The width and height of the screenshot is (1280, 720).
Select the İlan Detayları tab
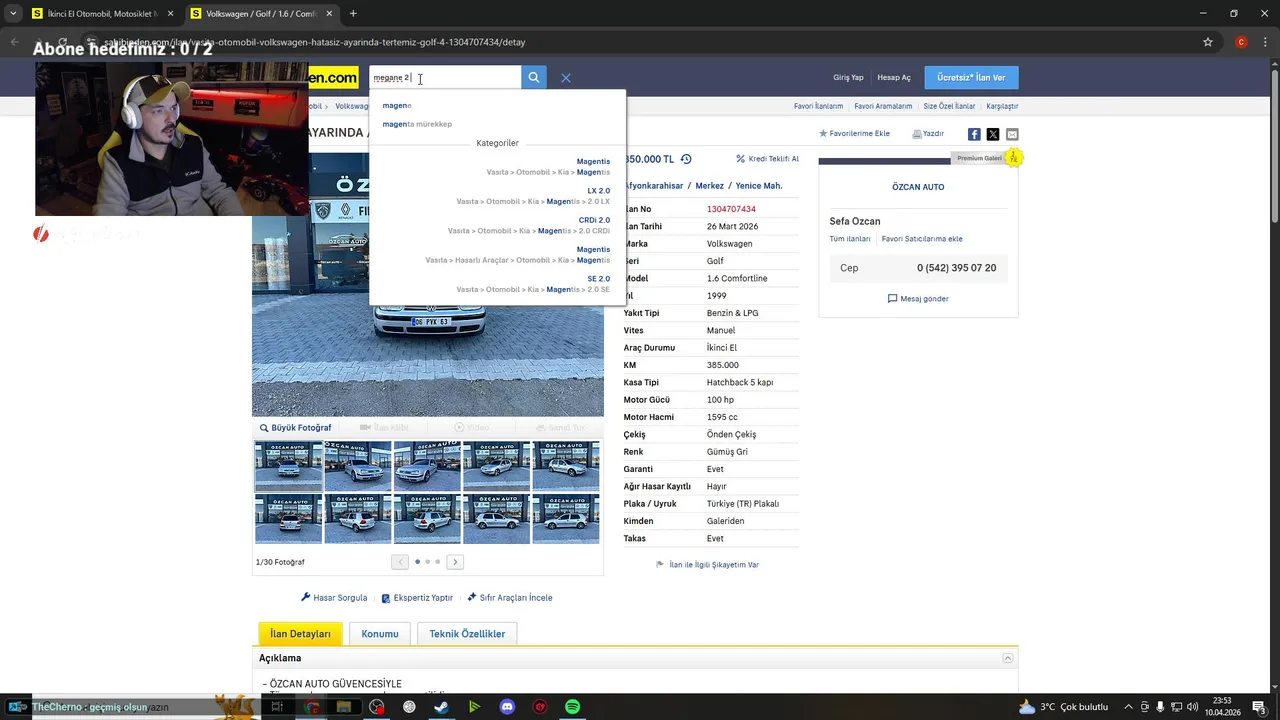pyautogui.click(x=300, y=634)
